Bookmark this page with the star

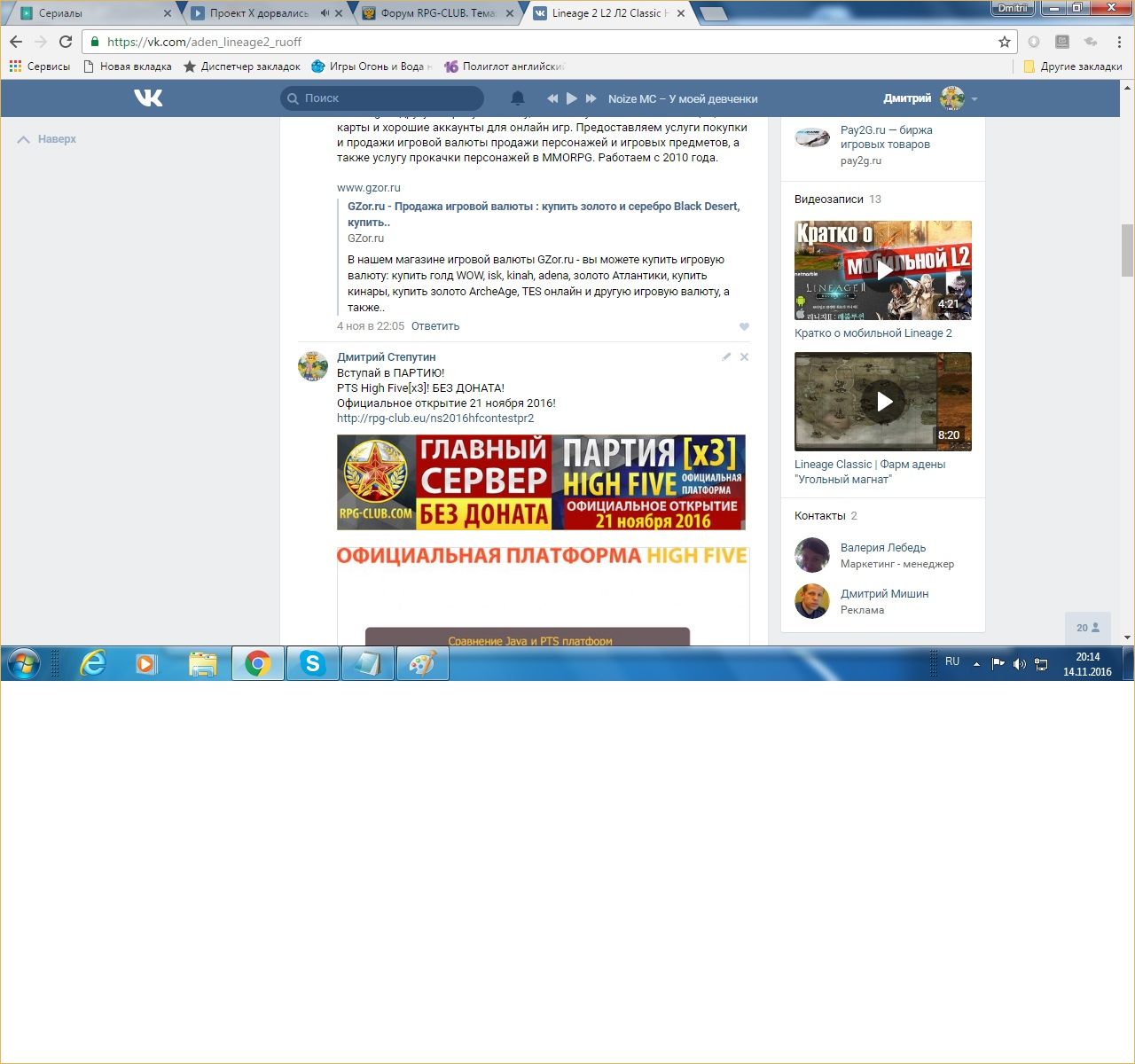(x=1005, y=42)
